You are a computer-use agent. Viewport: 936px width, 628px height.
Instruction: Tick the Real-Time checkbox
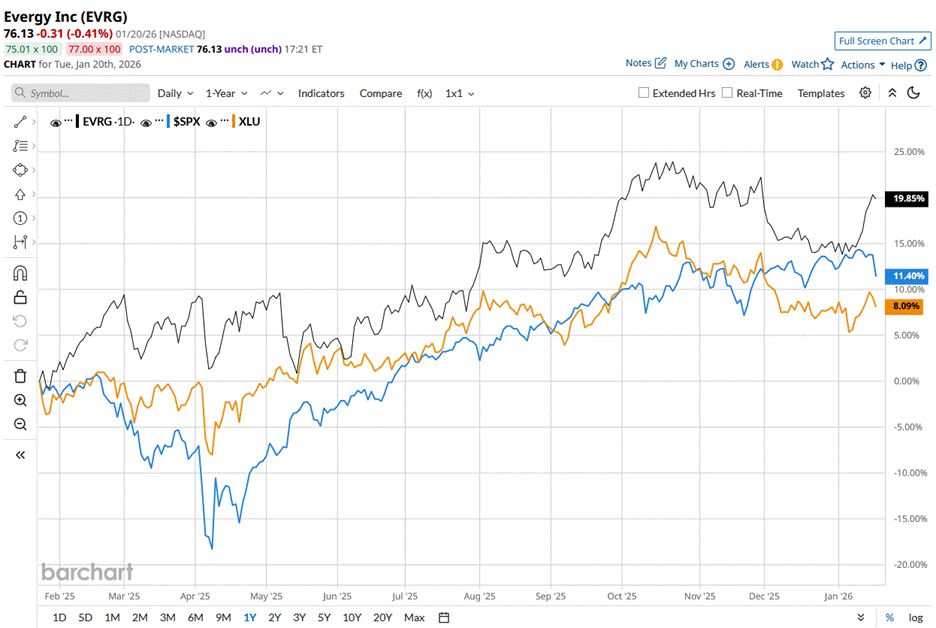click(727, 93)
